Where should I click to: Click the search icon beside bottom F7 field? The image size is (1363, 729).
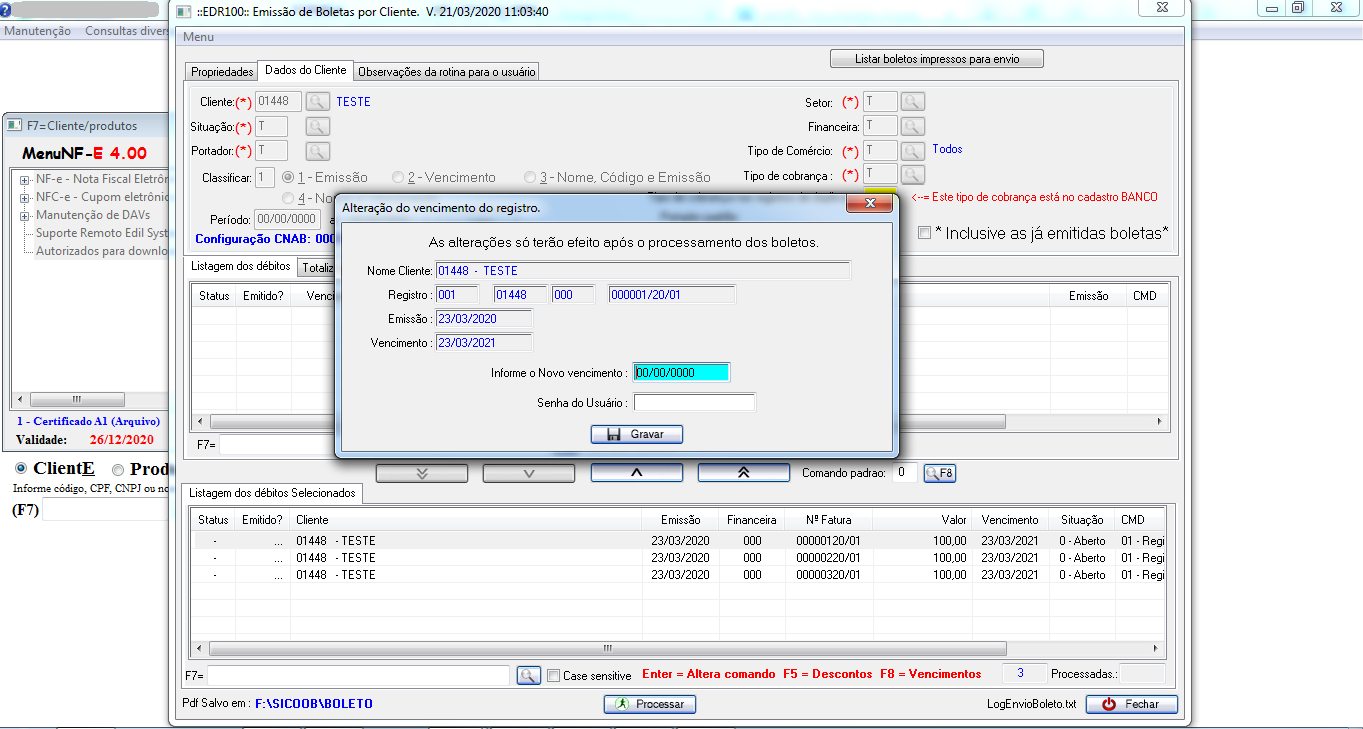(x=528, y=676)
